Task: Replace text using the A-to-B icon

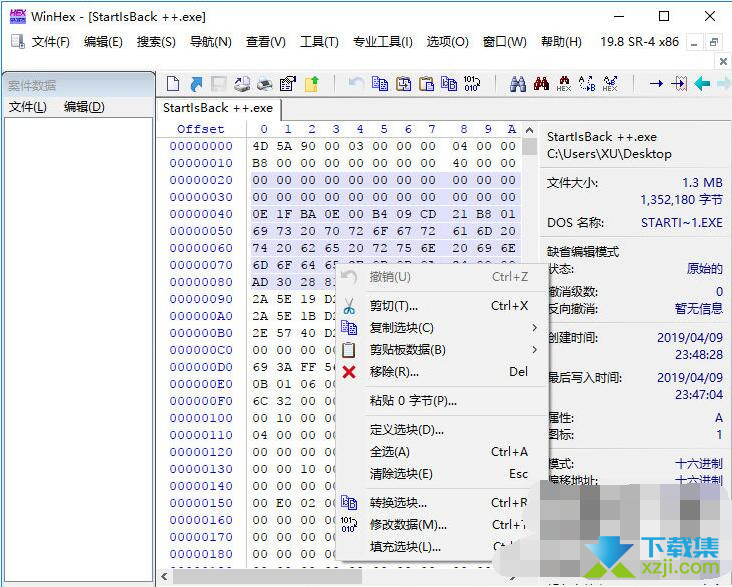Action: click(587, 84)
